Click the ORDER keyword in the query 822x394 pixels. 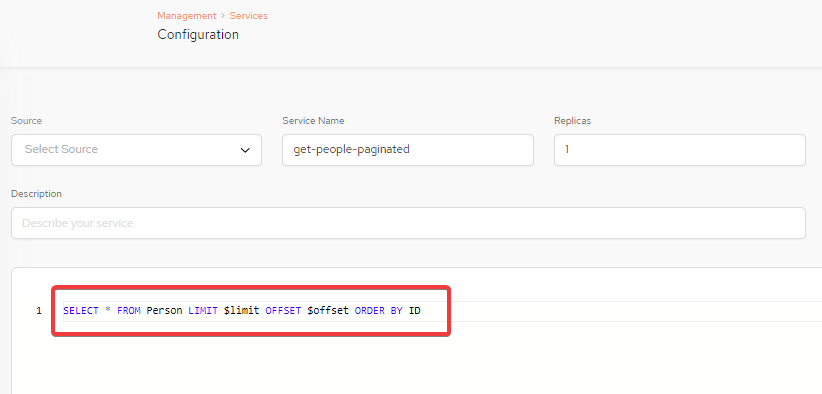click(370, 311)
